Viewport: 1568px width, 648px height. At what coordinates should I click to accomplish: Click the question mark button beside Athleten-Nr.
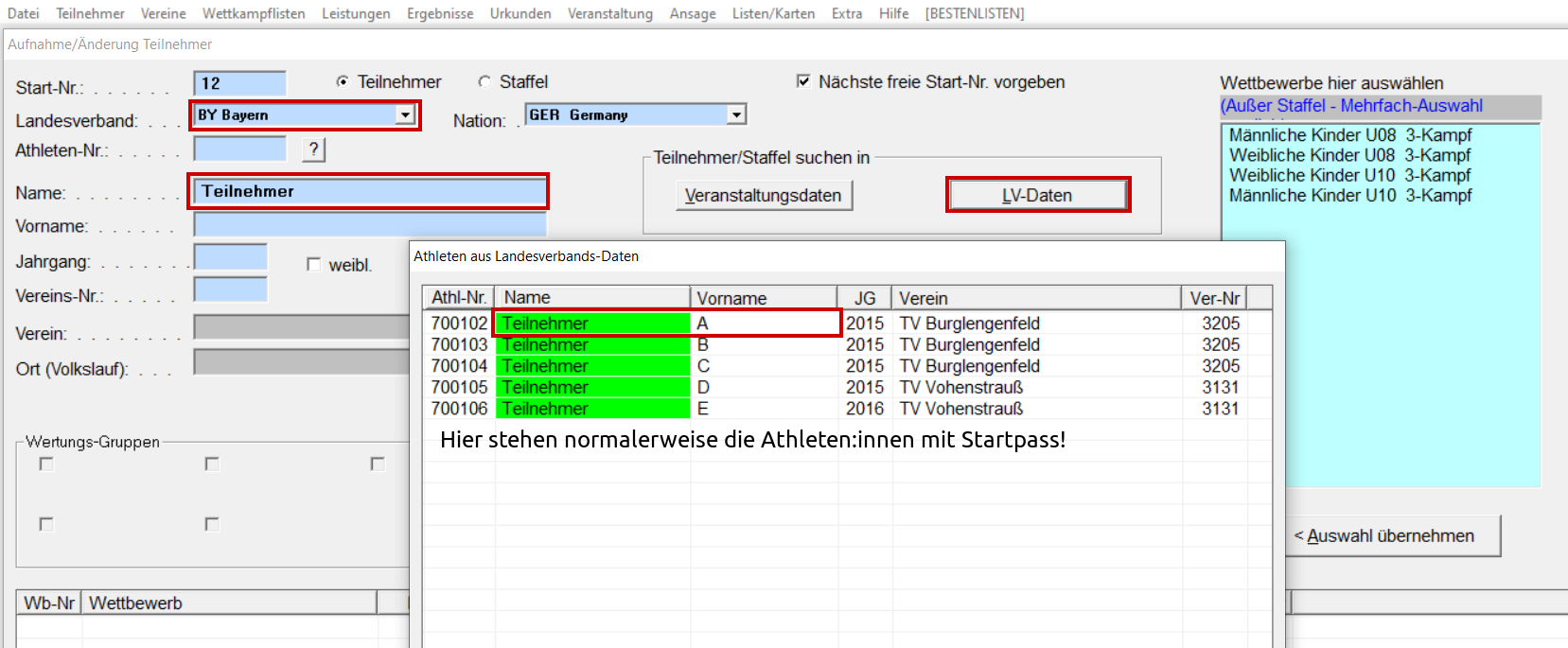pos(313,149)
